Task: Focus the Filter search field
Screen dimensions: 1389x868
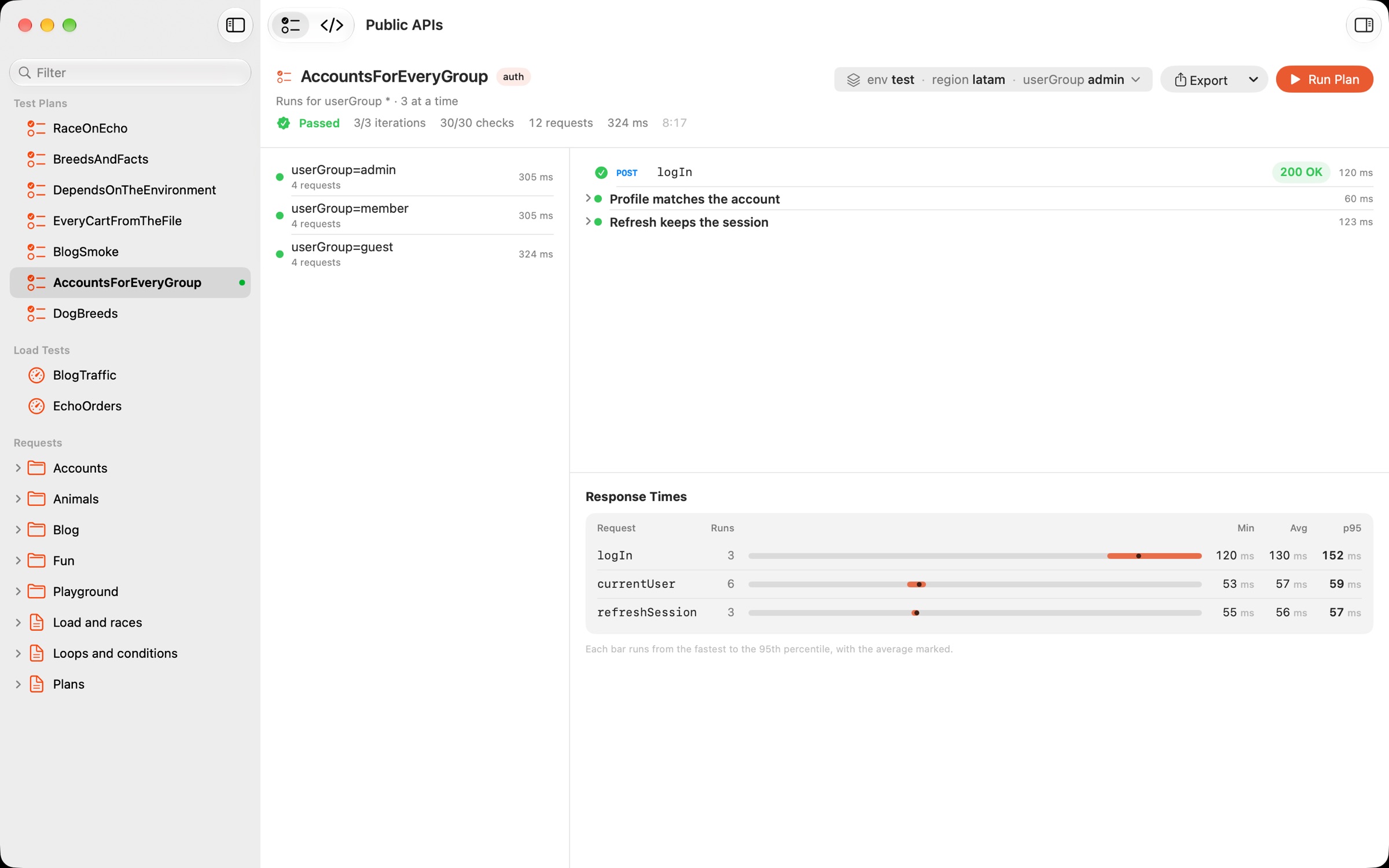Action: point(130,72)
